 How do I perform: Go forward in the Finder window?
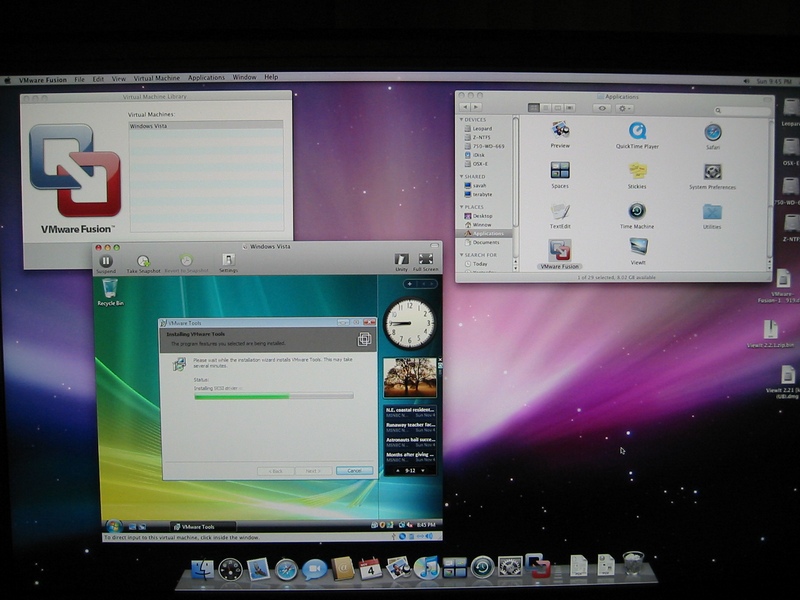pyautogui.click(x=476, y=107)
